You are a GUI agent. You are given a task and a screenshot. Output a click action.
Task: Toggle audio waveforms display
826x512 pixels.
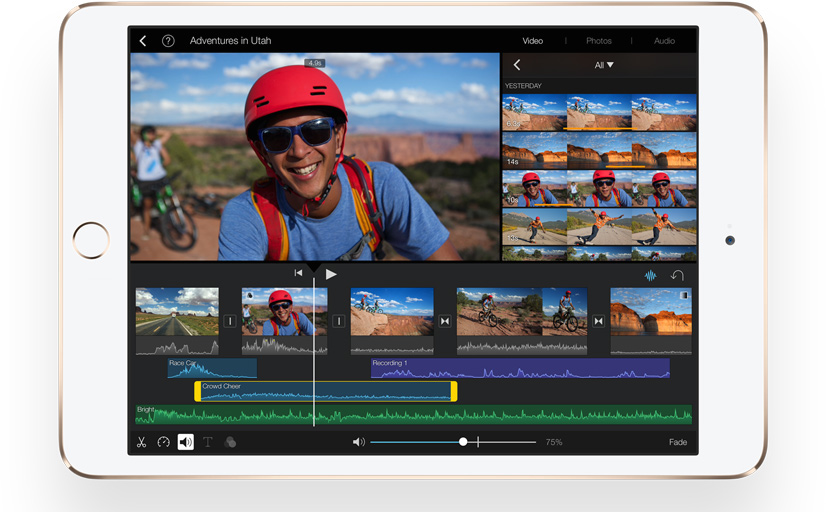[651, 275]
